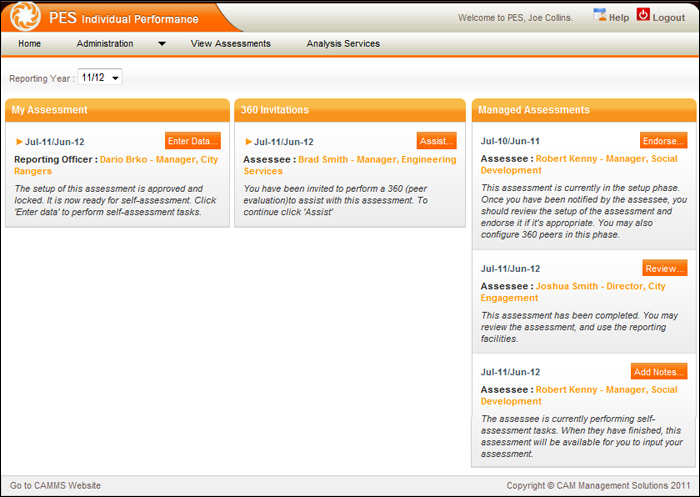The image size is (700, 497).
Task: Expand the Administration menu arrow
Action: click(x=162, y=44)
